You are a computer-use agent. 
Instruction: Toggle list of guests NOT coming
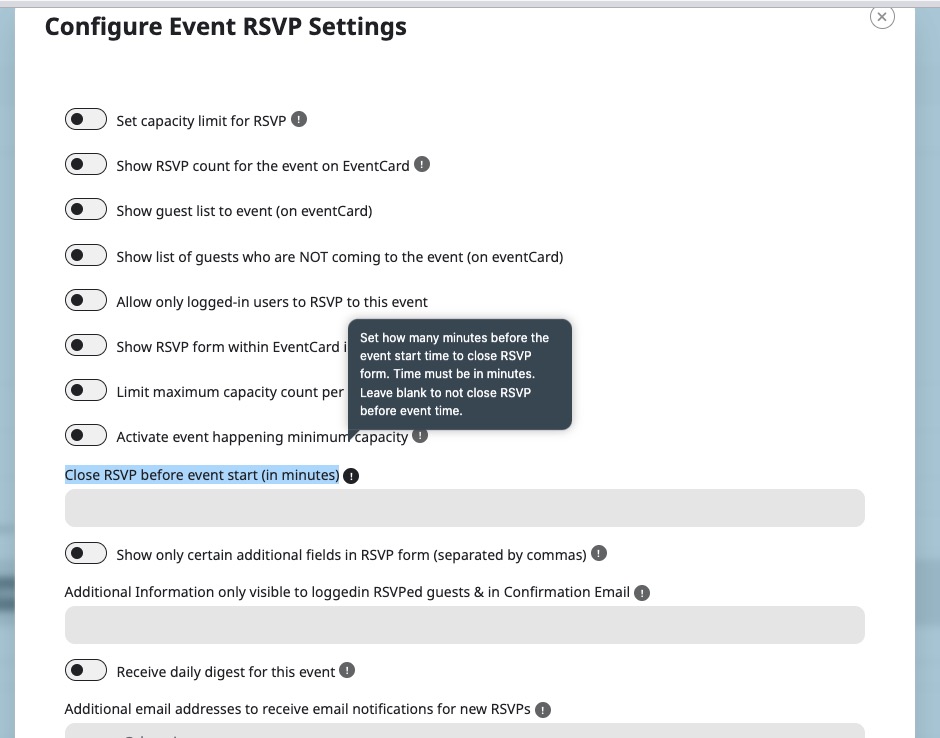tap(86, 256)
